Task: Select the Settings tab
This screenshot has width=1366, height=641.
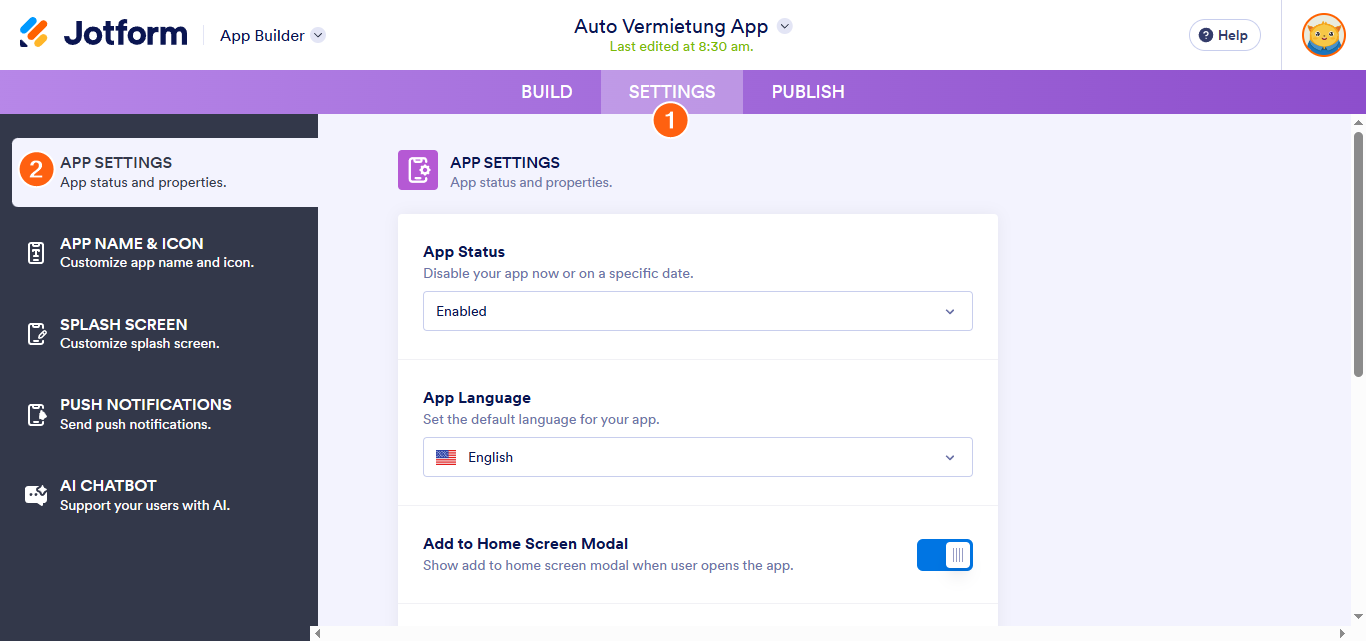Action: [672, 92]
